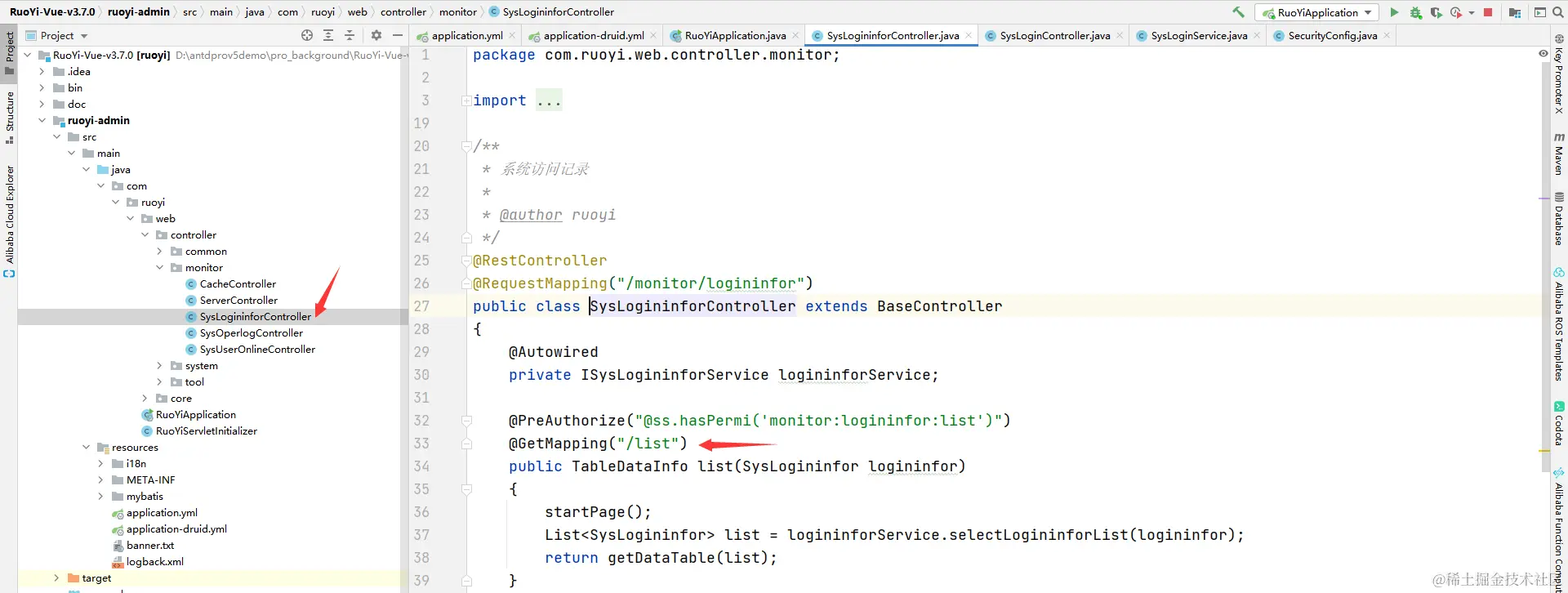Run with coverage using the shield icon

(x=1437, y=12)
